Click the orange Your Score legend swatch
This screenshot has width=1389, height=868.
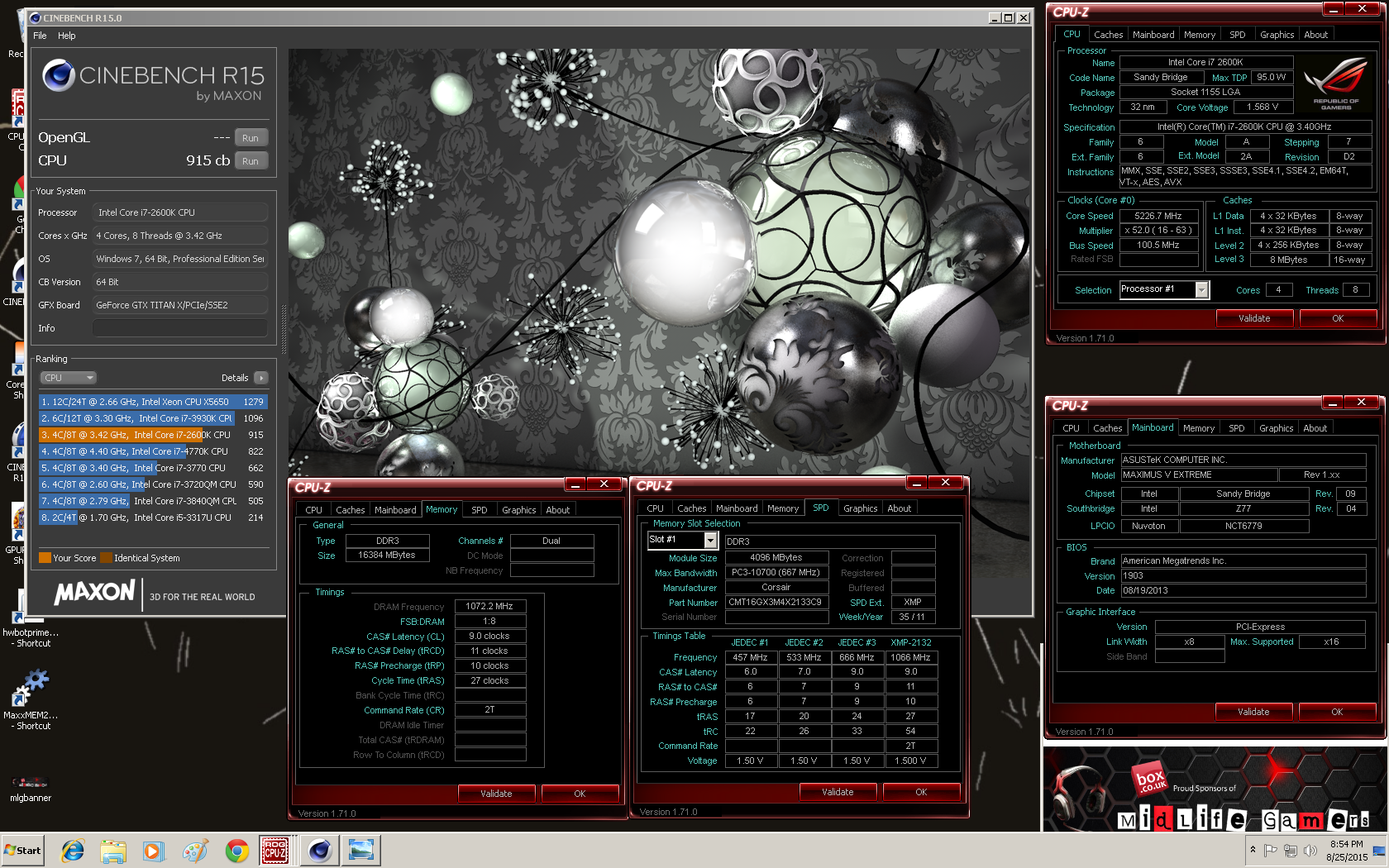(x=45, y=558)
